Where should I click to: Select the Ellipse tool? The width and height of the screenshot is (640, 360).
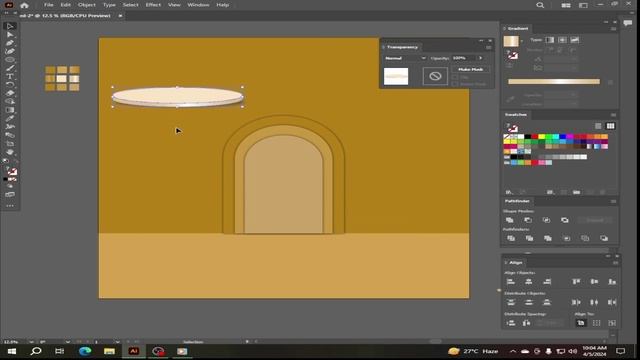10,60
